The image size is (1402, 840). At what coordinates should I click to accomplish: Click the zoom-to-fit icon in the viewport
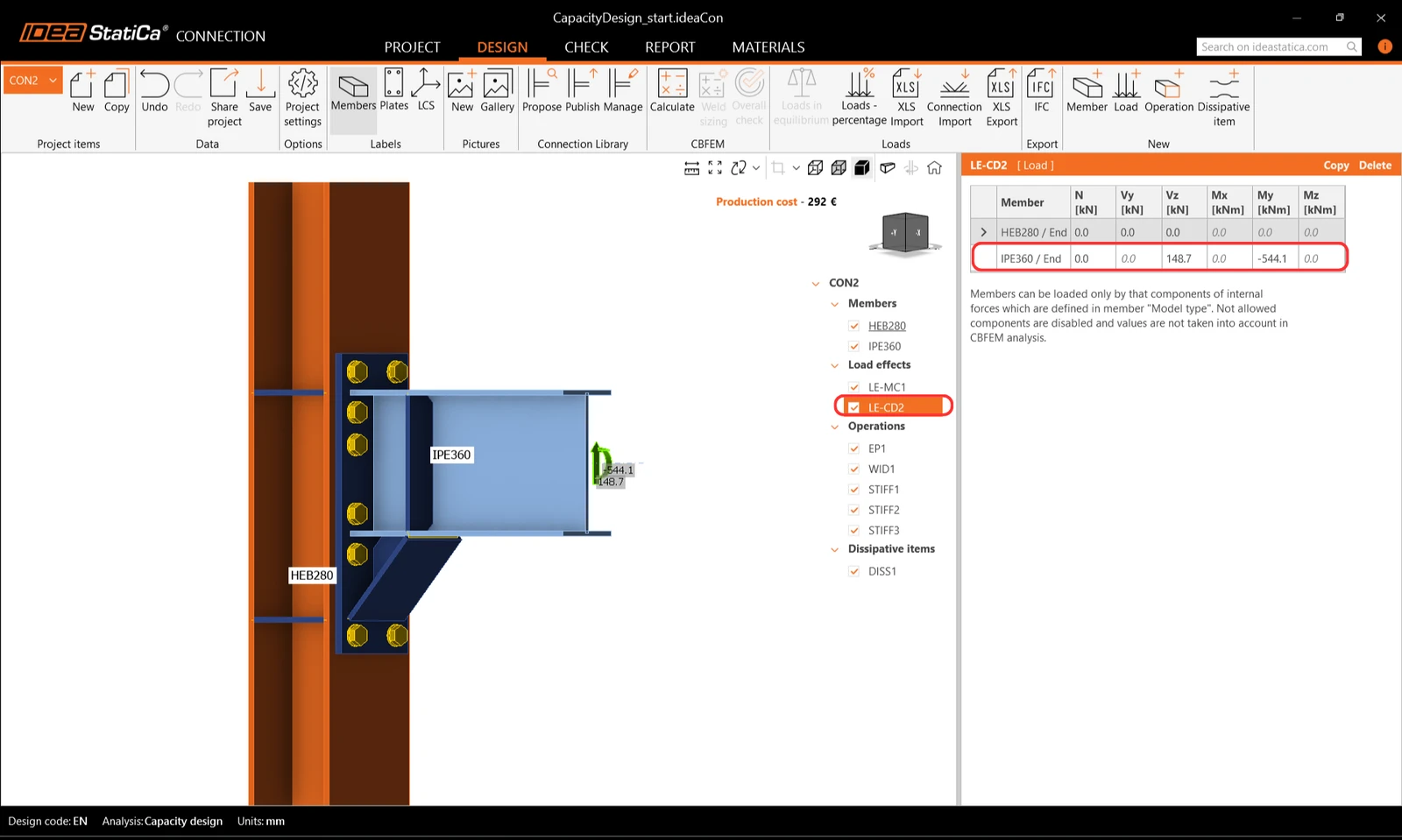pyautogui.click(x=715, y=168)
